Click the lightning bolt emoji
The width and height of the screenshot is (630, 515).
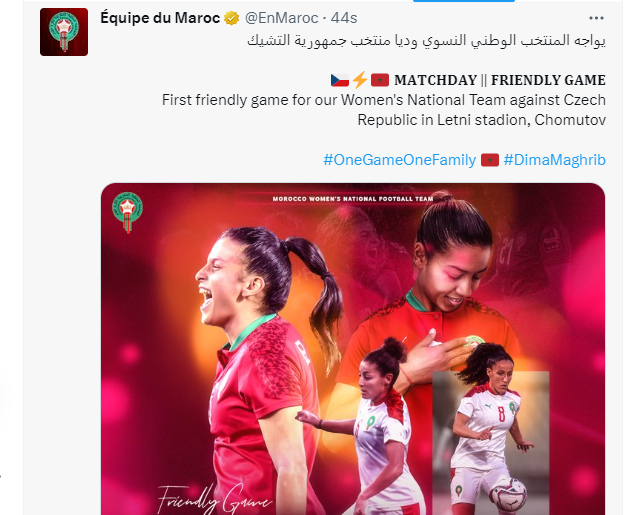[x=360, y=80]
